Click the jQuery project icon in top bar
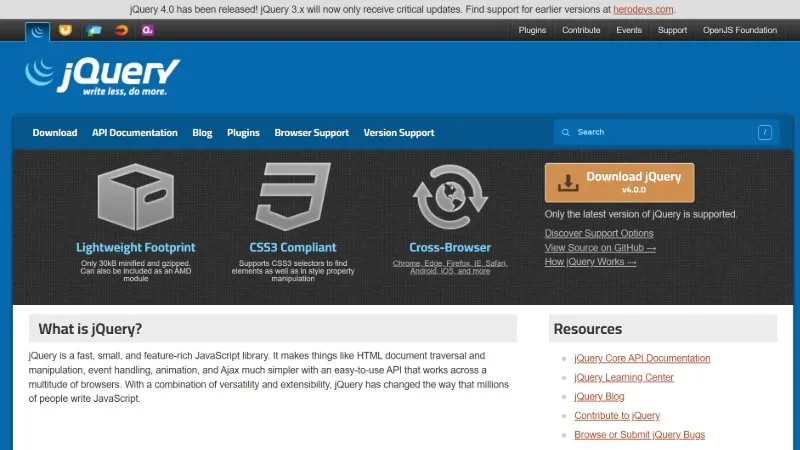Image resolution: width=800 pixels, height=450 pixels. coord(37,31)
